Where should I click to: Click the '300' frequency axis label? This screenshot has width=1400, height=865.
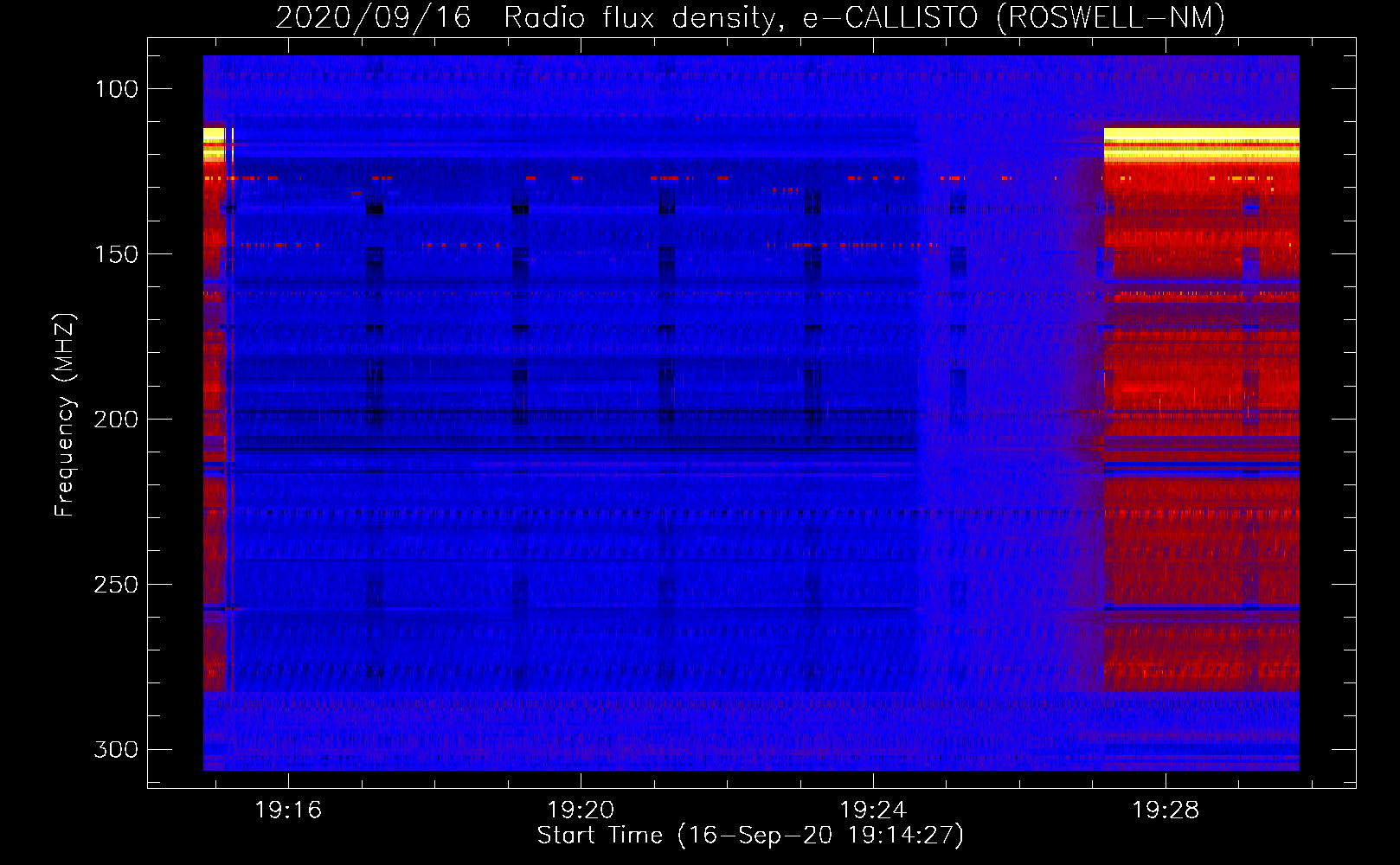[x=117, y=749]
